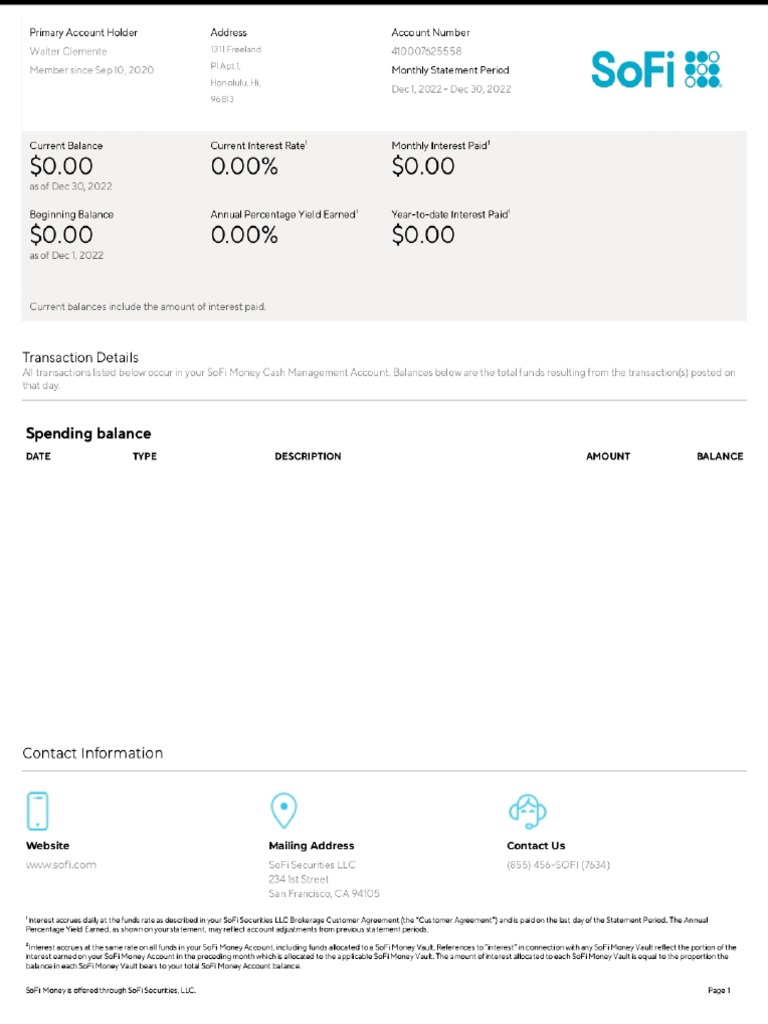Click the SoFi logo
Image resolution: width=768 pixels, height=1024 pixels.
[655, 69]
